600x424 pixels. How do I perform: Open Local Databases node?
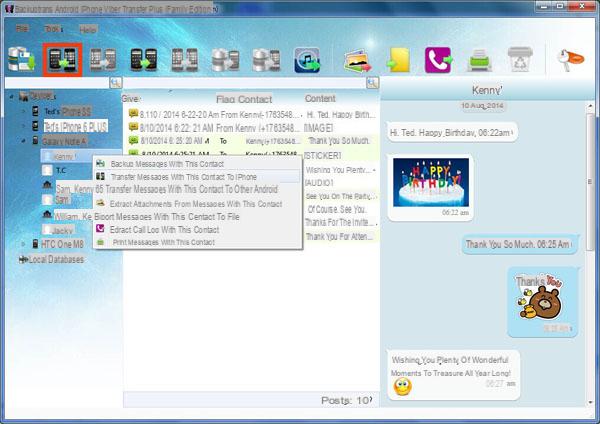56,259
